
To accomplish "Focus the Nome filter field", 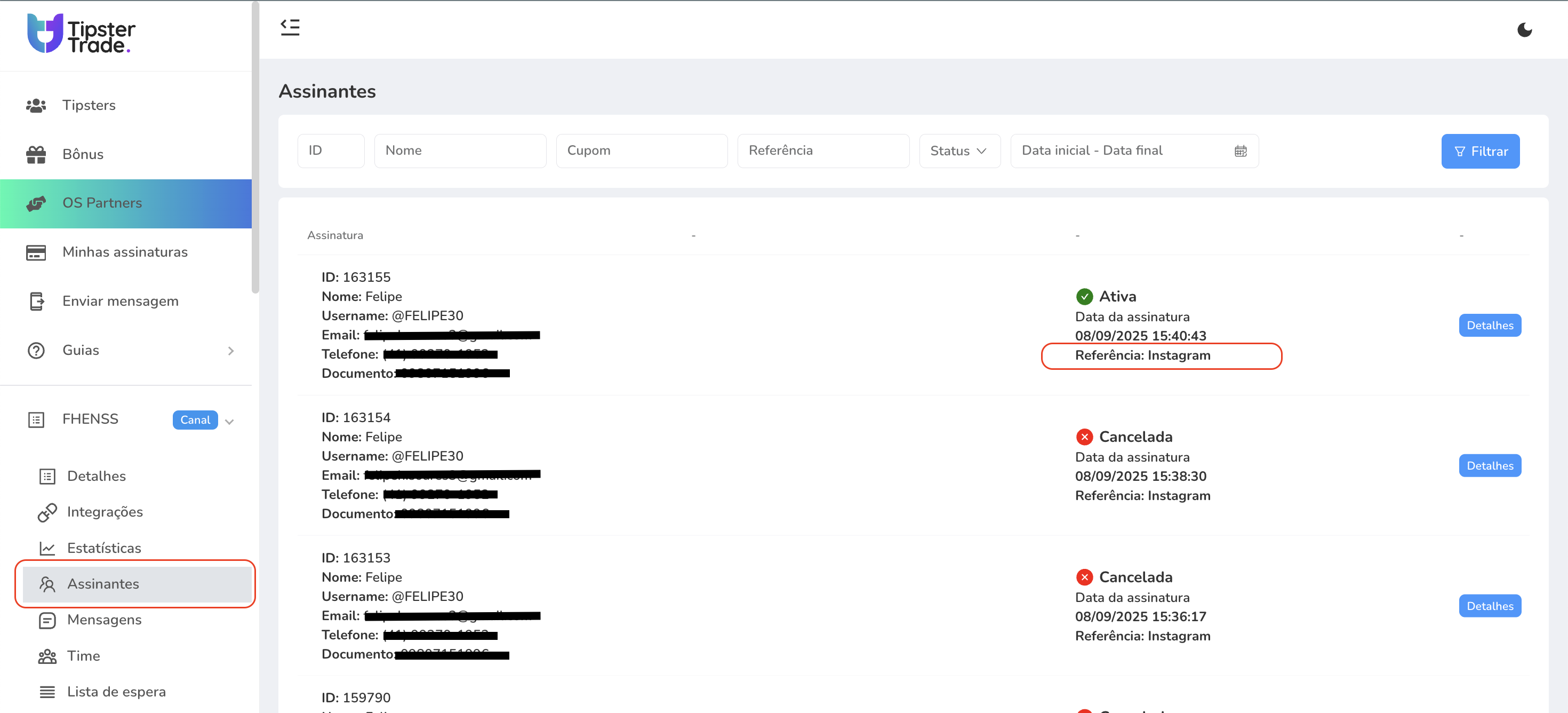I will [x=460, y=151].
